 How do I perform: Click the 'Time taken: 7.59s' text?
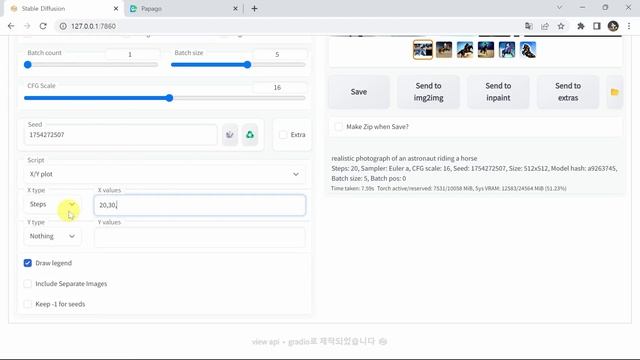click(x=352, y=189)
